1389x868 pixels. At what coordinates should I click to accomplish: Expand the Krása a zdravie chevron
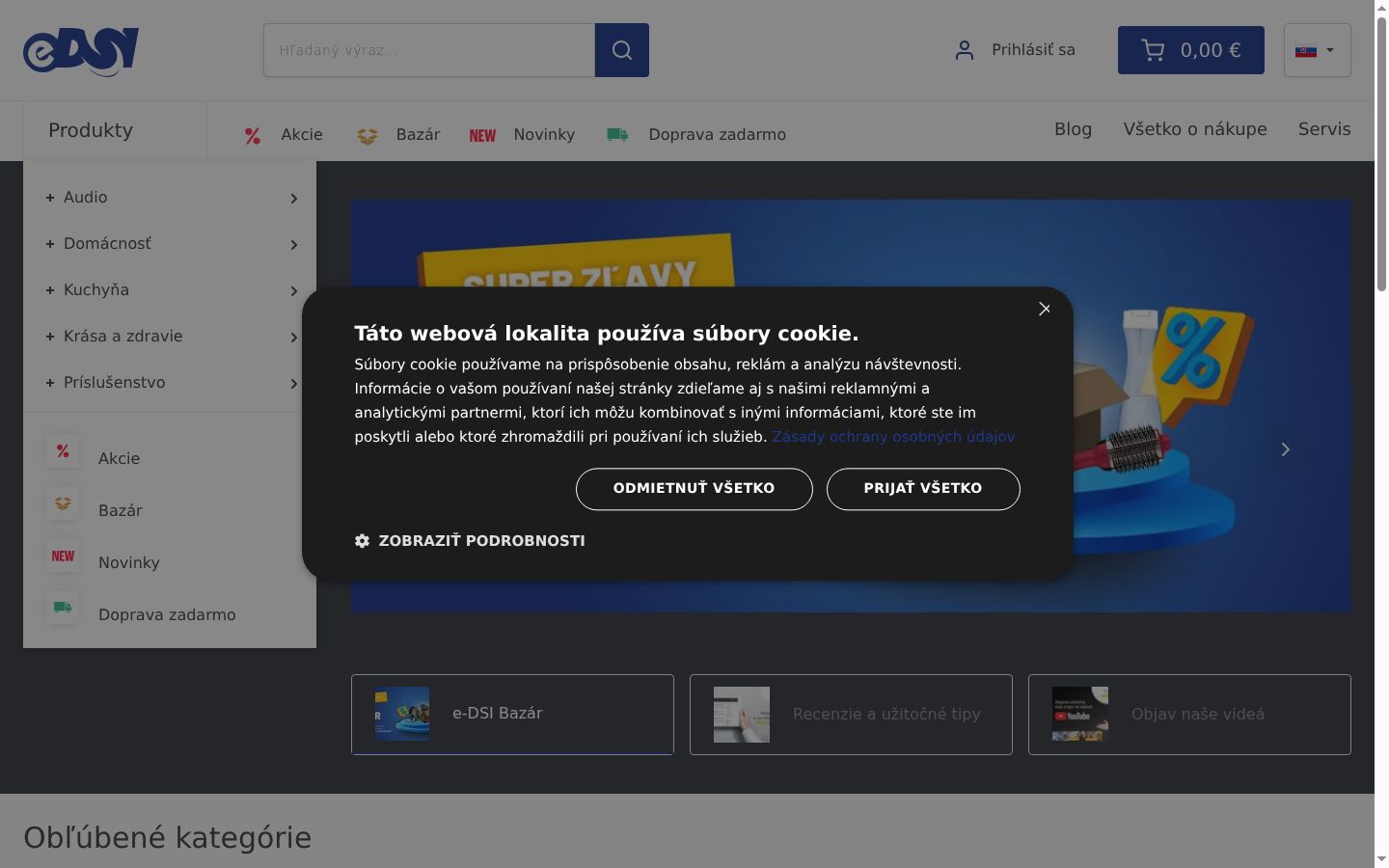click(294, 338)
